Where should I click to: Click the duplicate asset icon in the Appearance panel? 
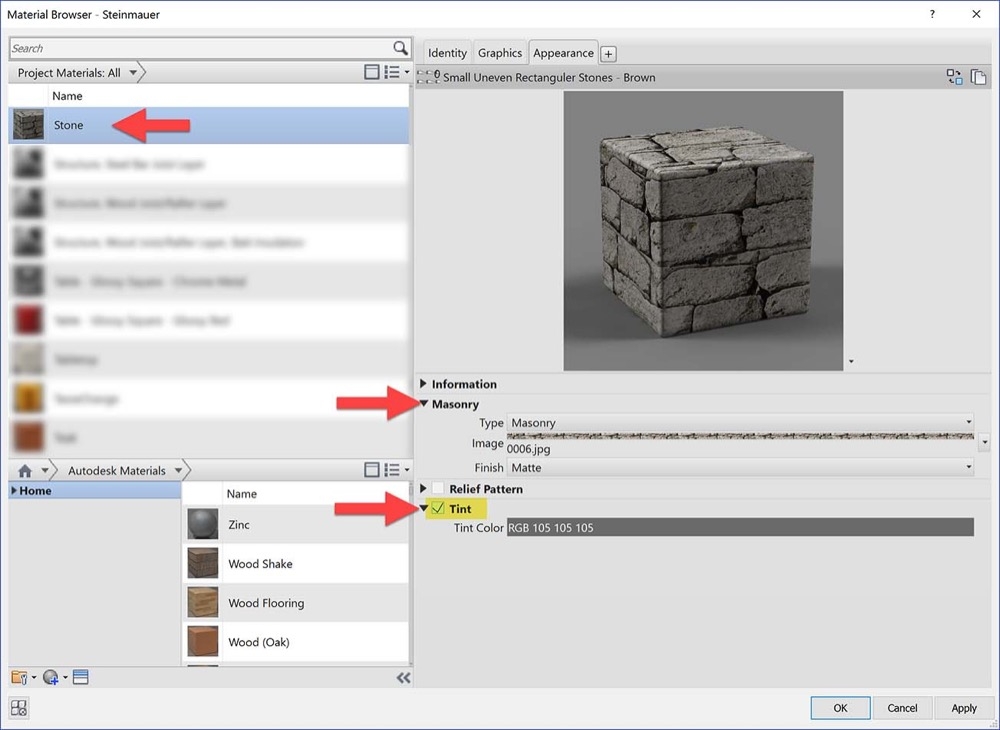[x=979, y=76]
